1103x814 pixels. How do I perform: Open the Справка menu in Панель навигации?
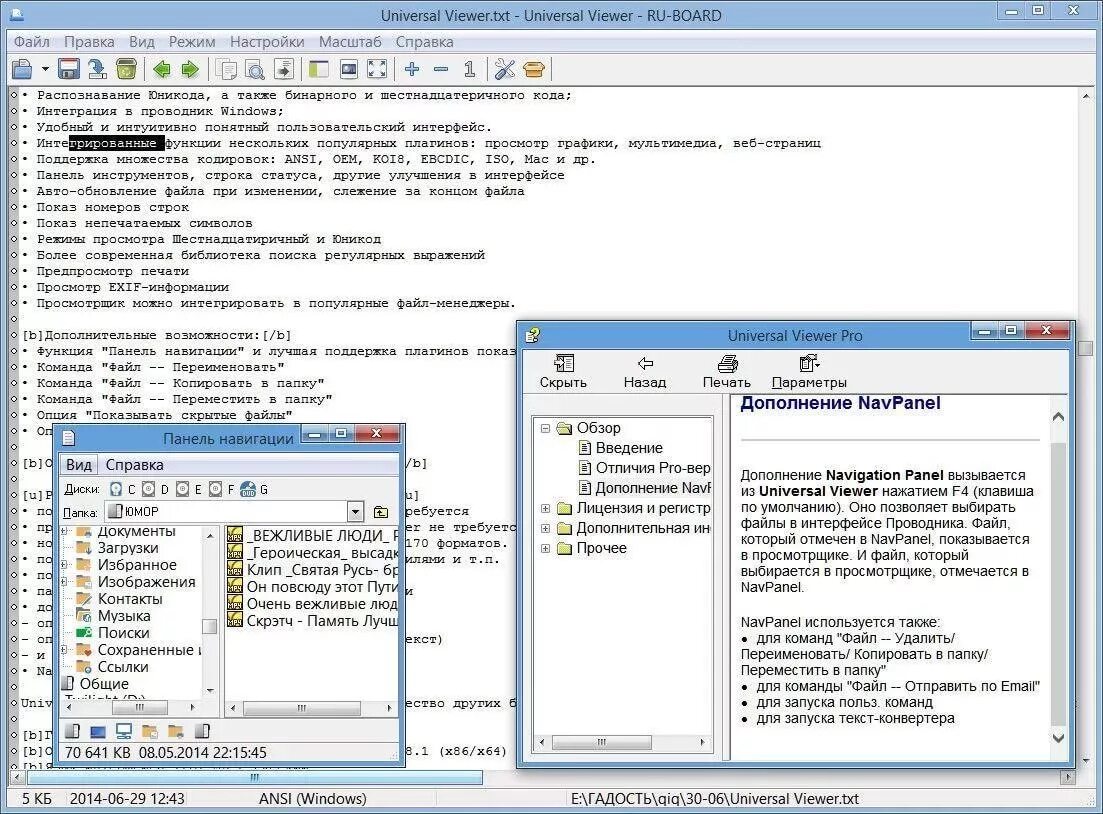[x=134, y=464]
